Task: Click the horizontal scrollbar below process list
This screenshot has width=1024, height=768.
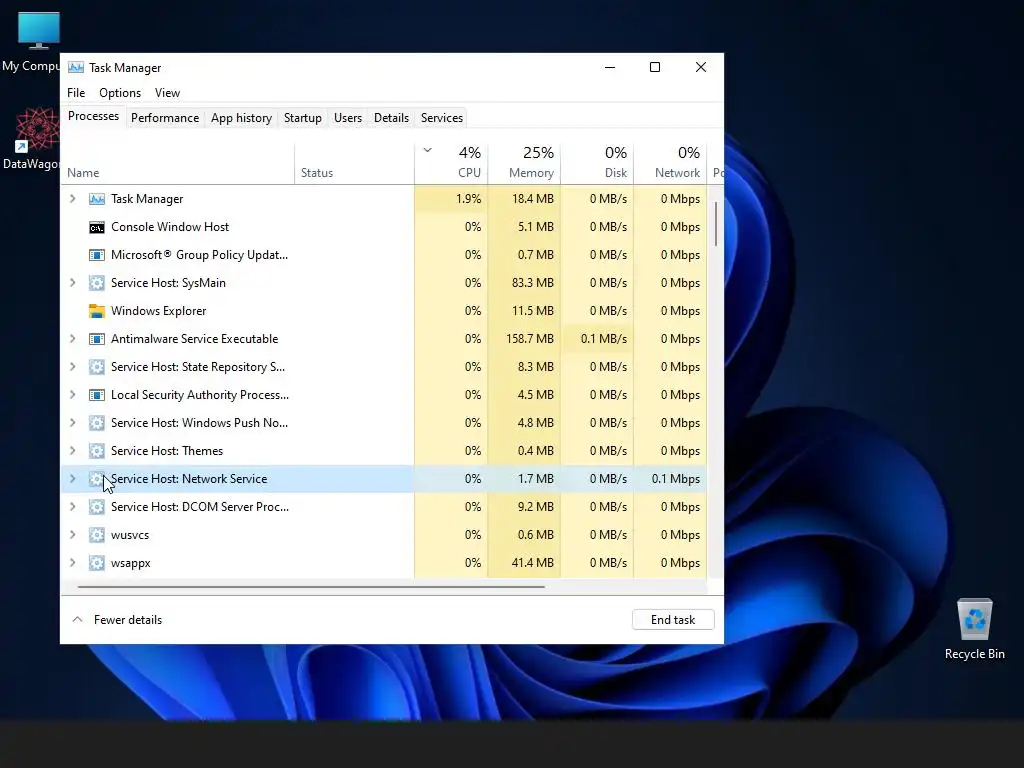Action: [311, 587]
